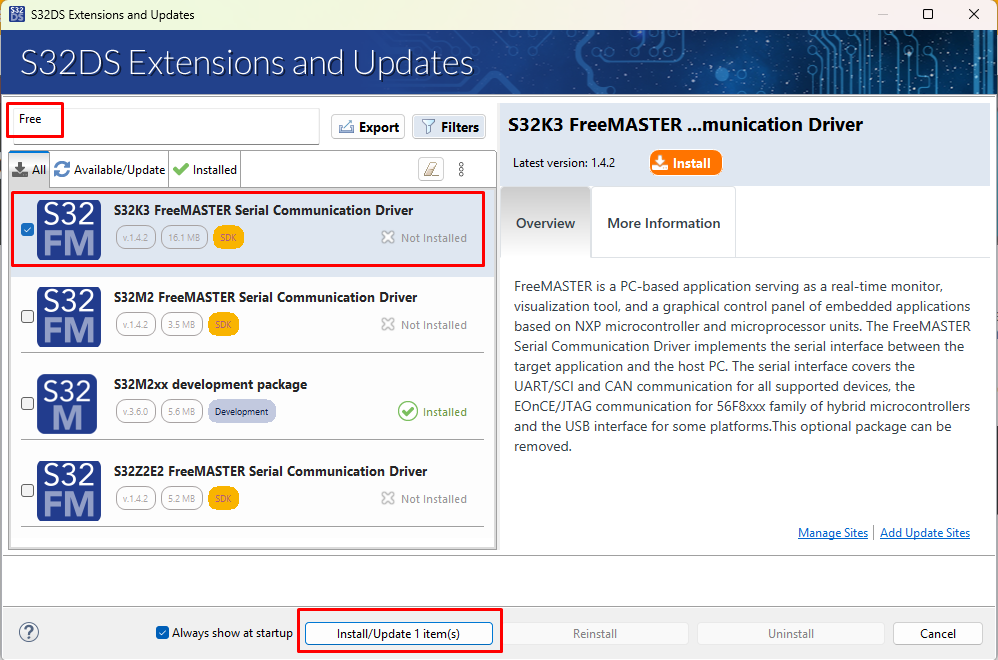Uncheck the S32K3 FreeMASTER driver checkbox
Screen dimensions: 998x660
[x=27, y=229]
